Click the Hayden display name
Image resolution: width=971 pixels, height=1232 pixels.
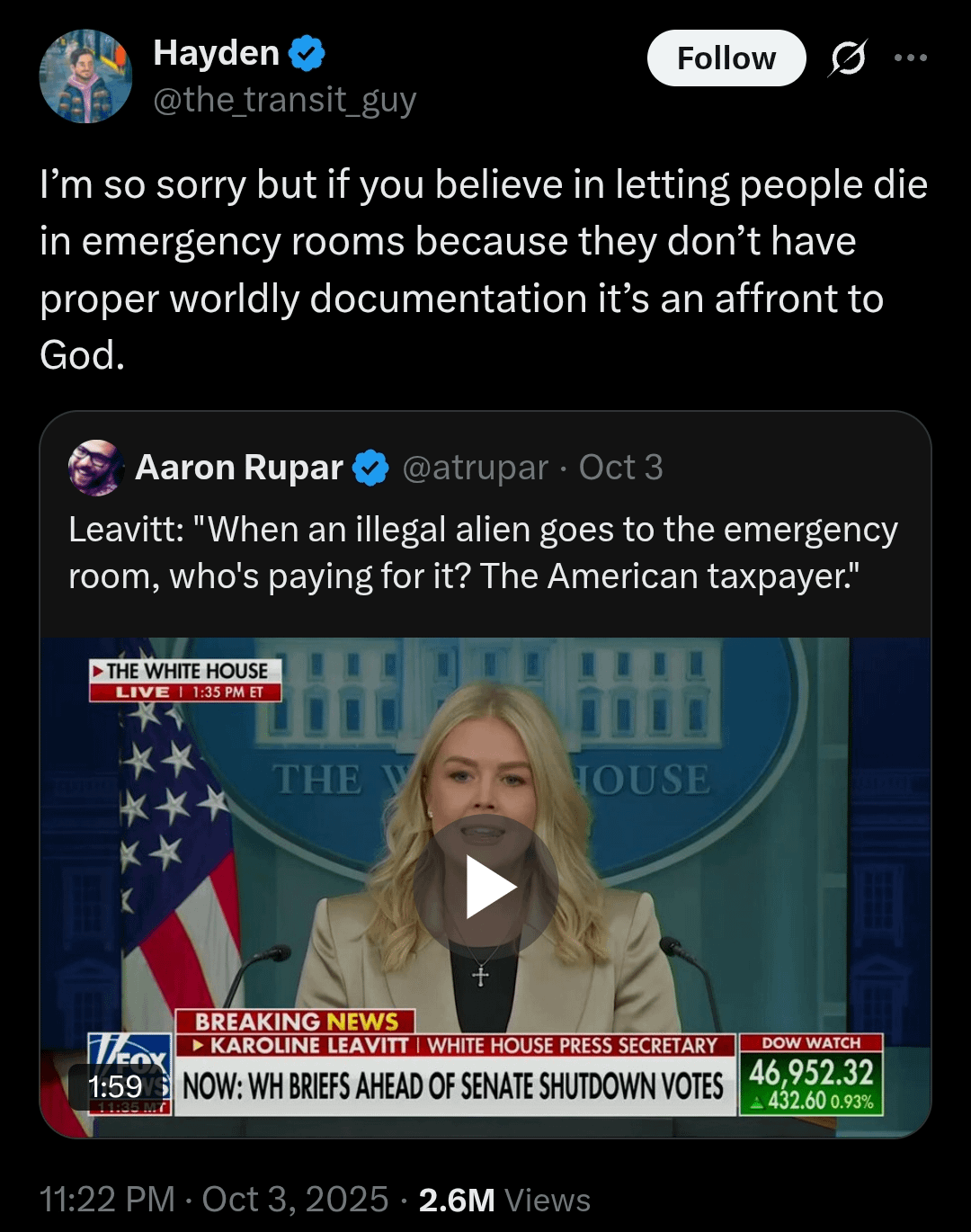(217, 53)
